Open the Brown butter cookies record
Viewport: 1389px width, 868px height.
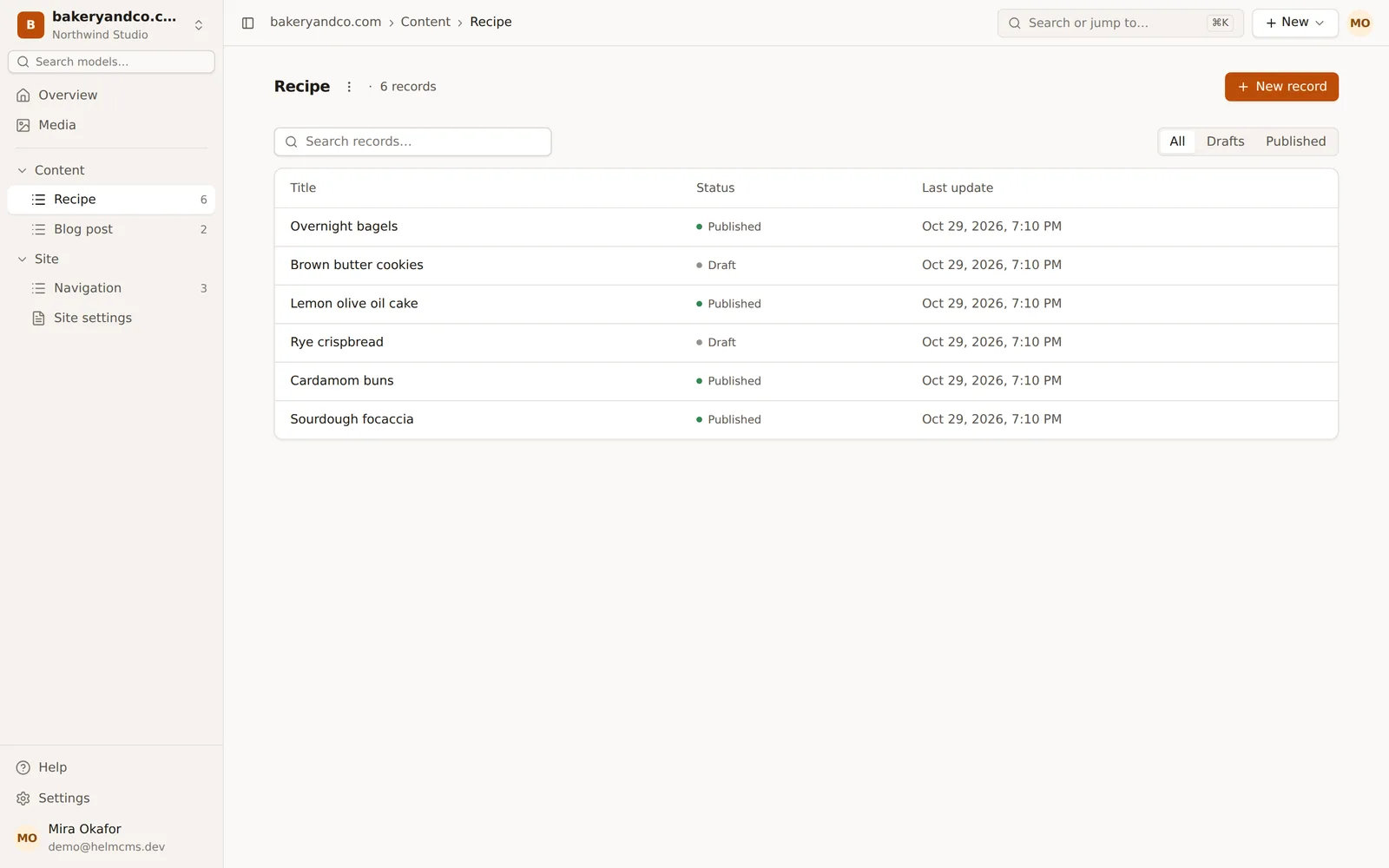(x=806, y=266)
